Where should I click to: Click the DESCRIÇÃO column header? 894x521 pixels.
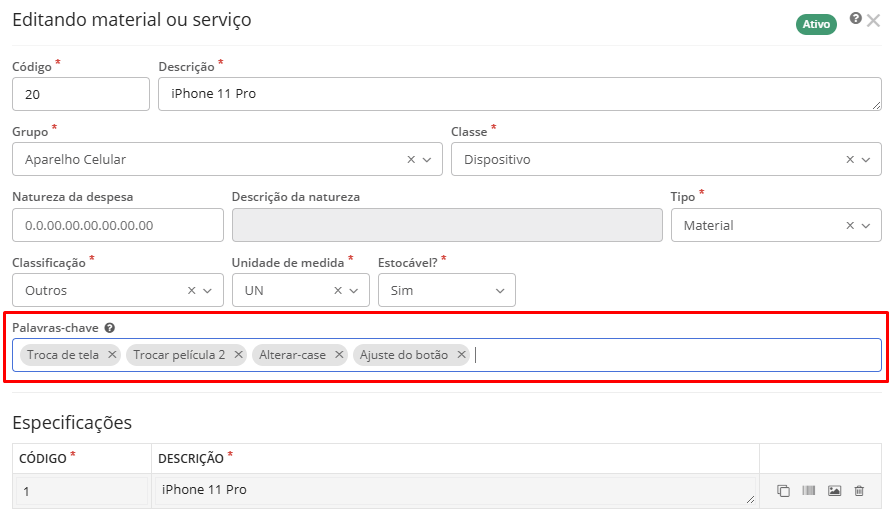190,458
